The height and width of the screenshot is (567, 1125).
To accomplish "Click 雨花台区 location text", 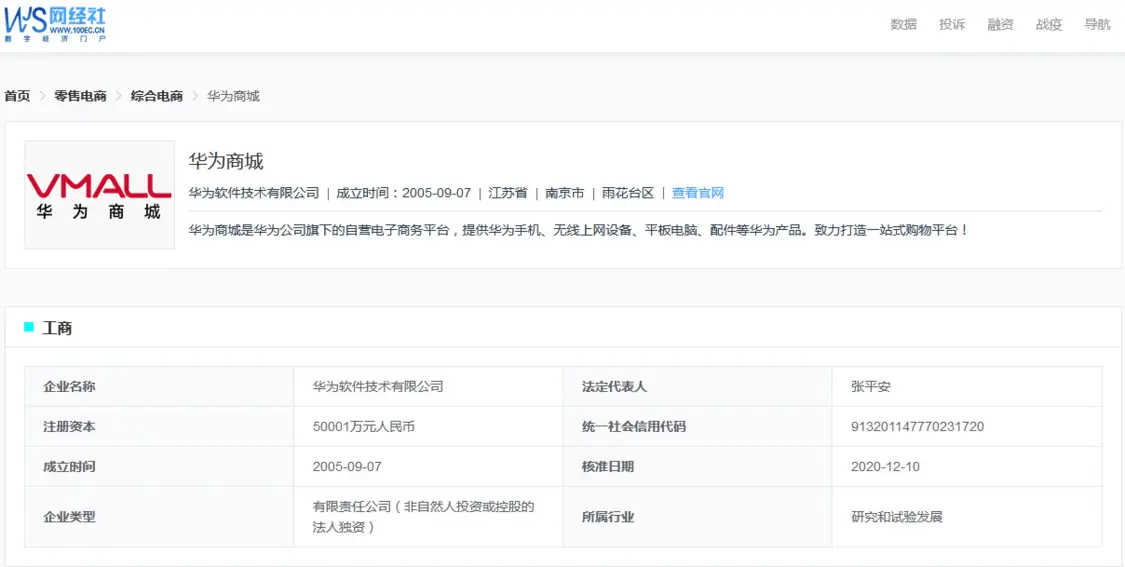I will point(628,193).
